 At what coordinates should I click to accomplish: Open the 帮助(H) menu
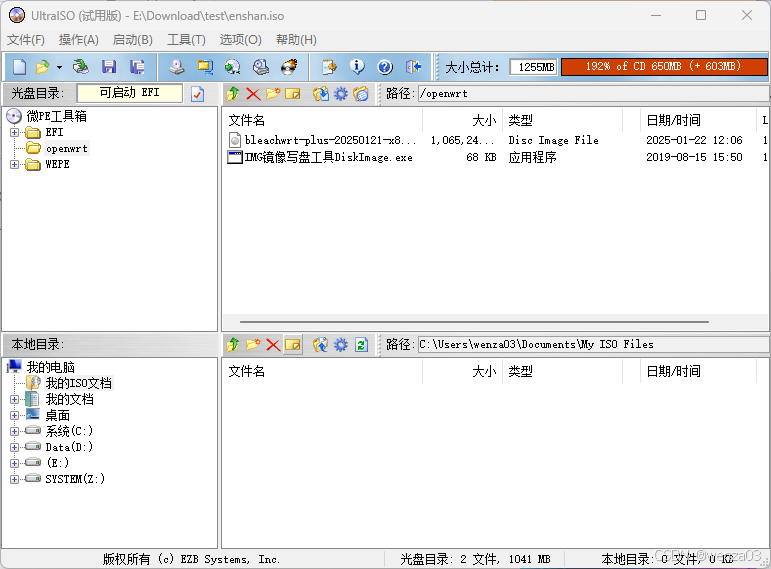pyautogui.click(x=296, y=40)
